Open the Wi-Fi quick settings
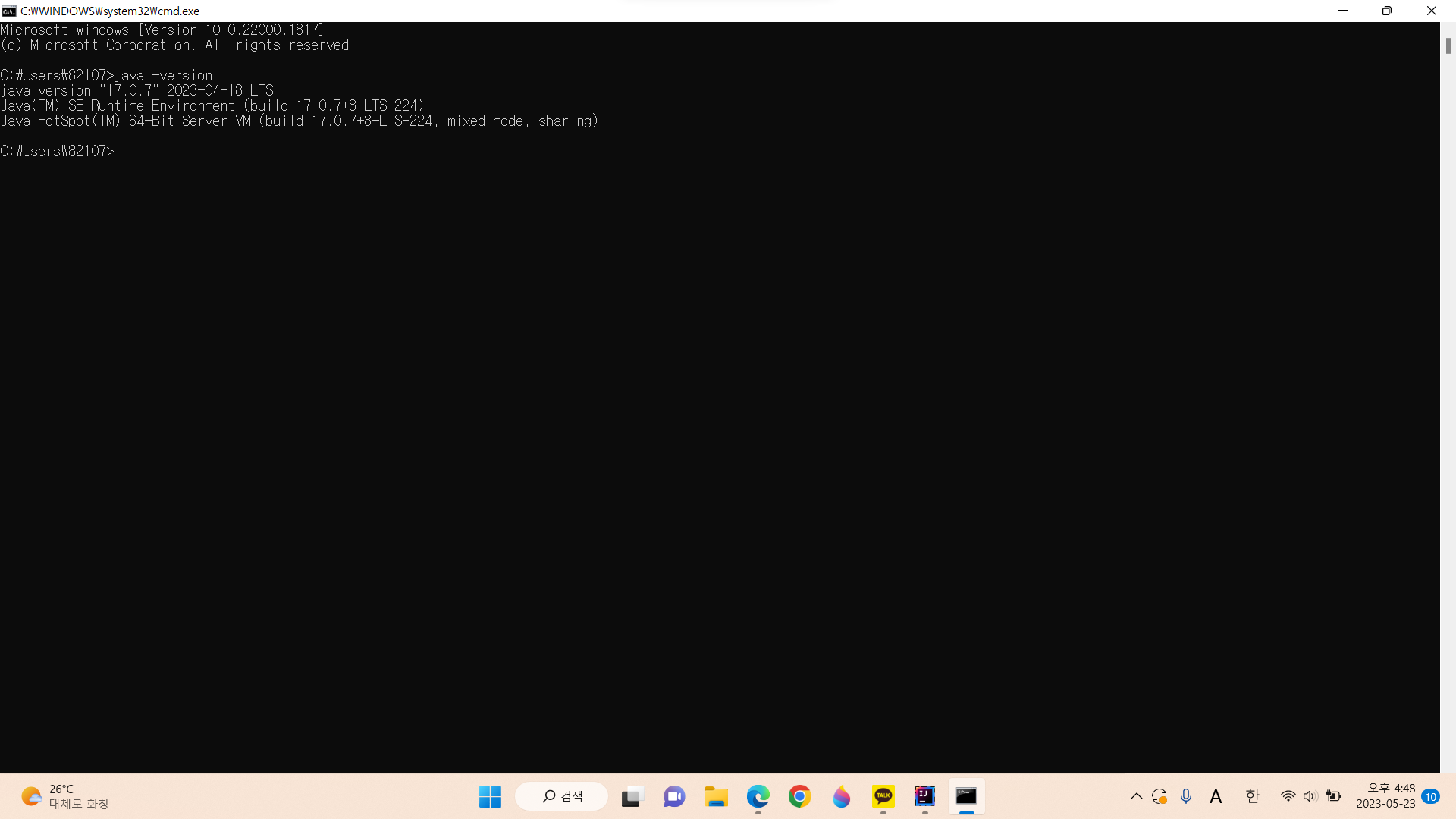Viewport: 1456px width, 819px height. (1288, 796)
